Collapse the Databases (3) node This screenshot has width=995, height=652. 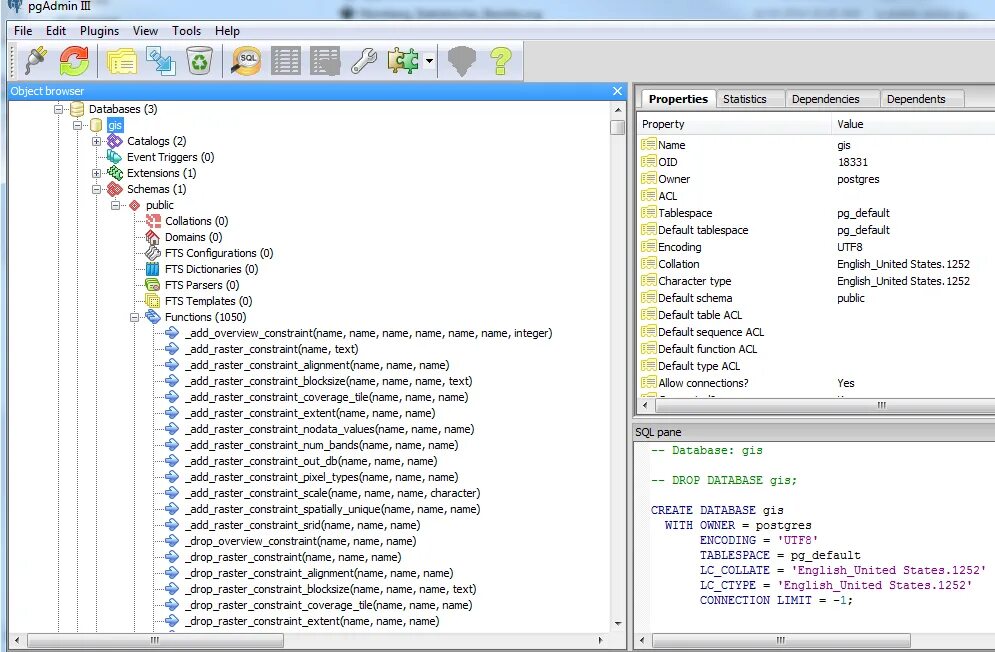[x=58, y=109]
